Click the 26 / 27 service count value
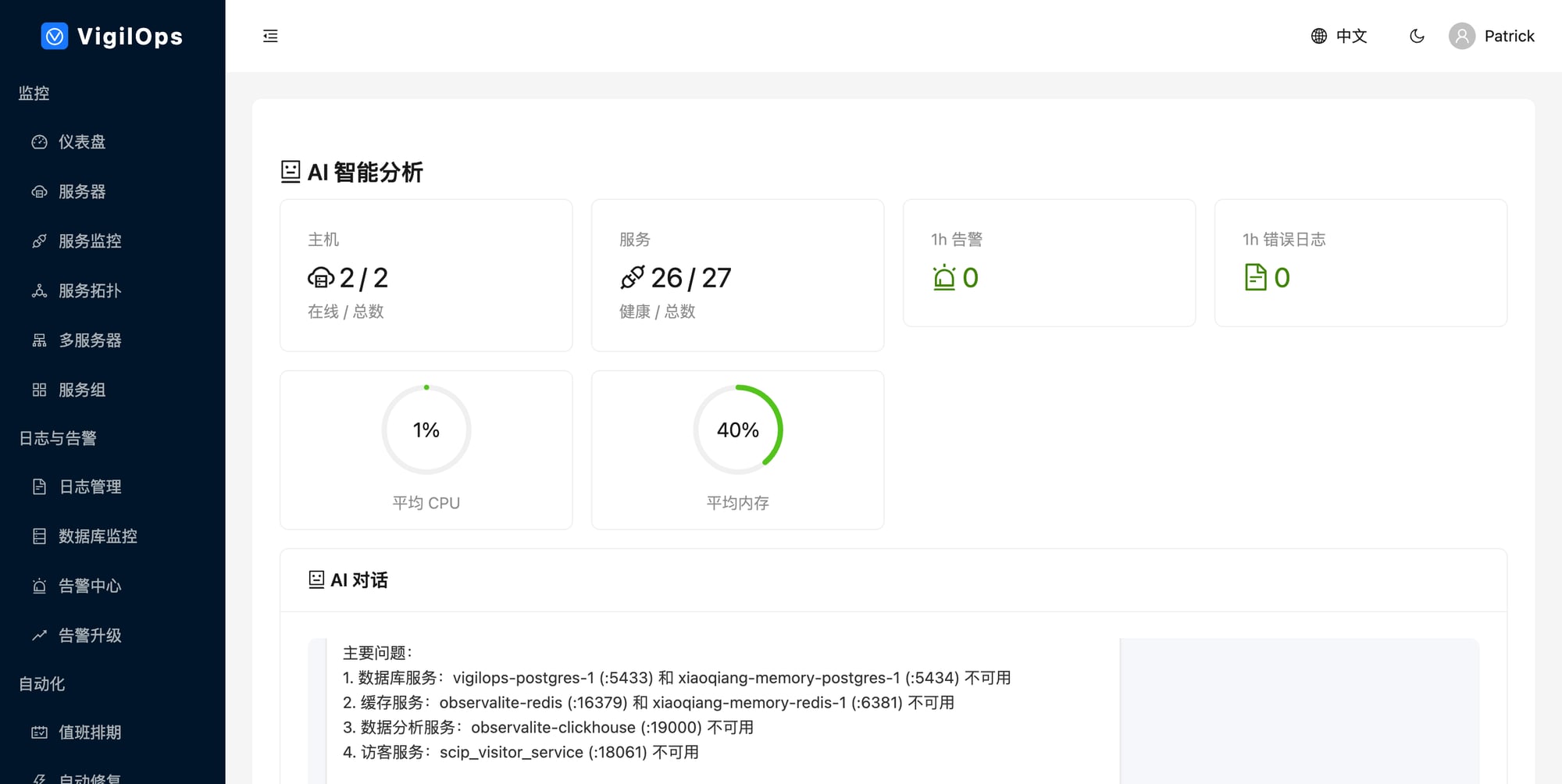Screen dimensions: 1562x784 coord(691,277)
